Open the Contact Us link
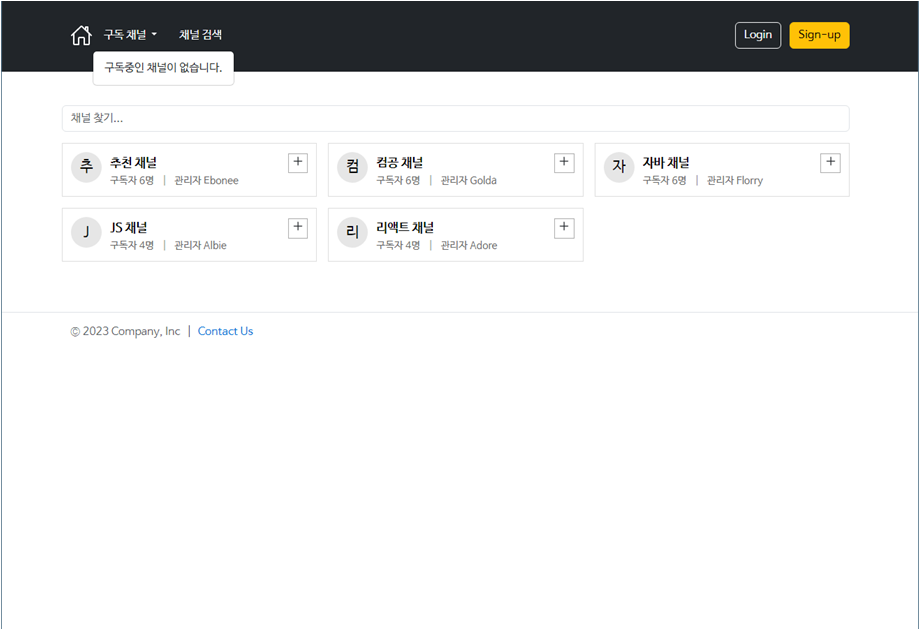 [x=225, y=330]
